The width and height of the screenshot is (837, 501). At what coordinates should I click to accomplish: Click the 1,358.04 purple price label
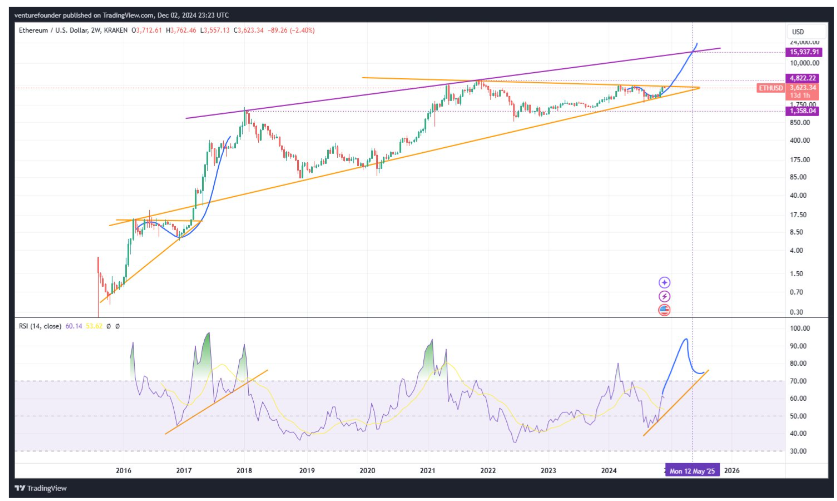pos(803,111)
